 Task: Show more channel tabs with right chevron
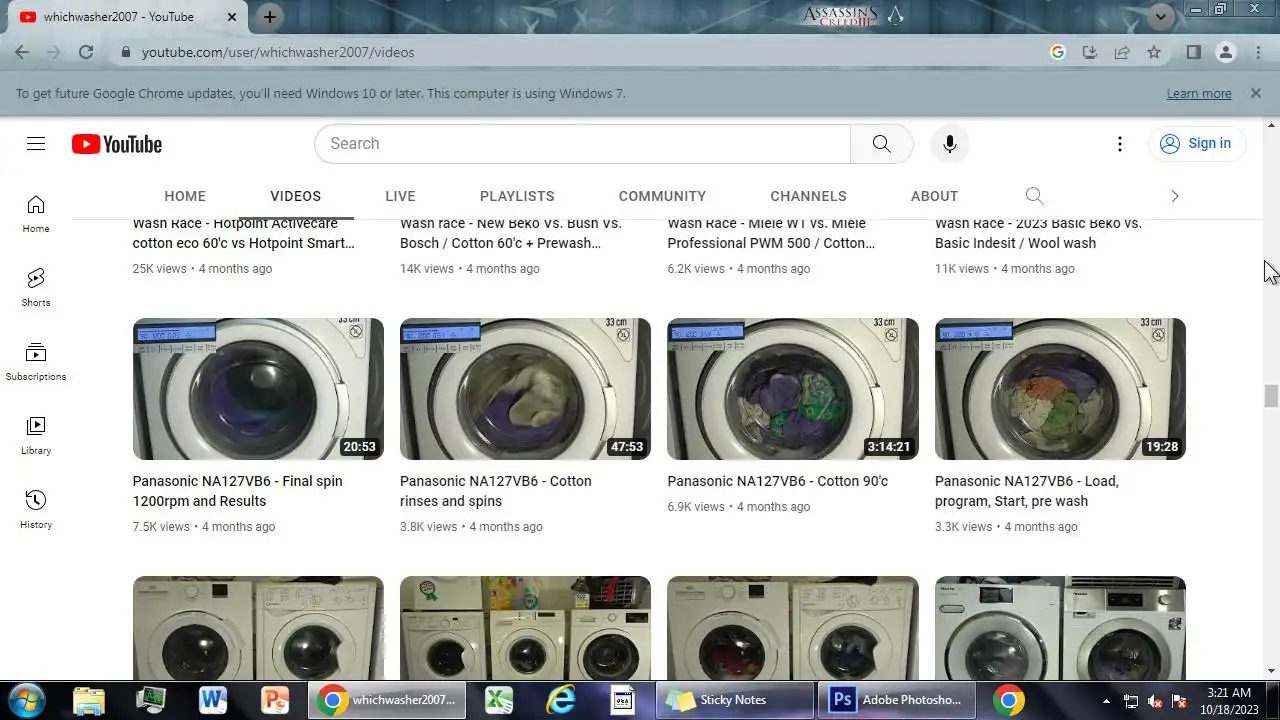tap(1175, 196)
